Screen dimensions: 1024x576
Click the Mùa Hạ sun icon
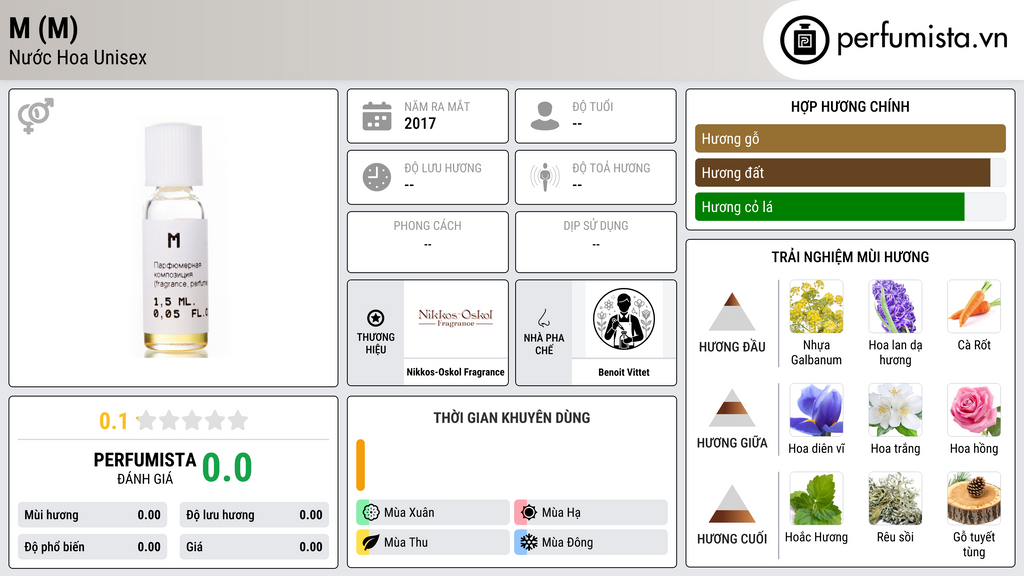click(x=529, y=513)
